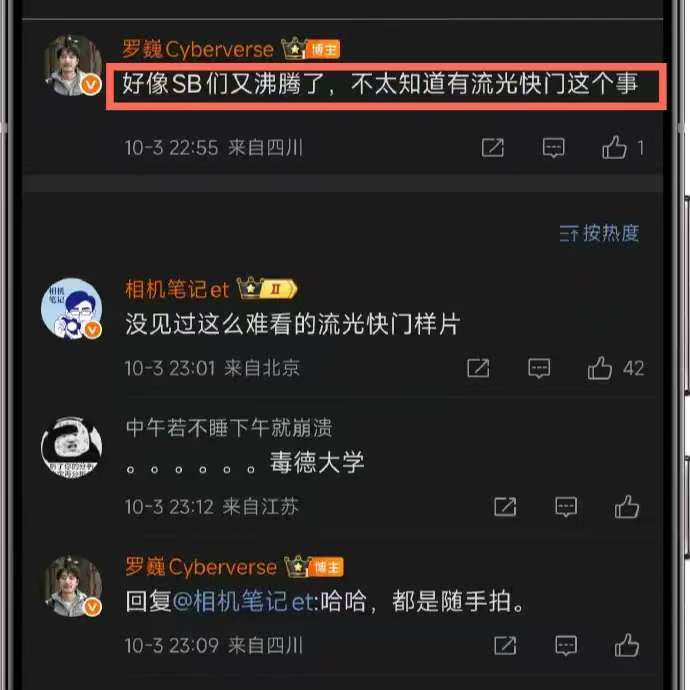Like the main post by 罗巍Cyberverse

(614, 147)
